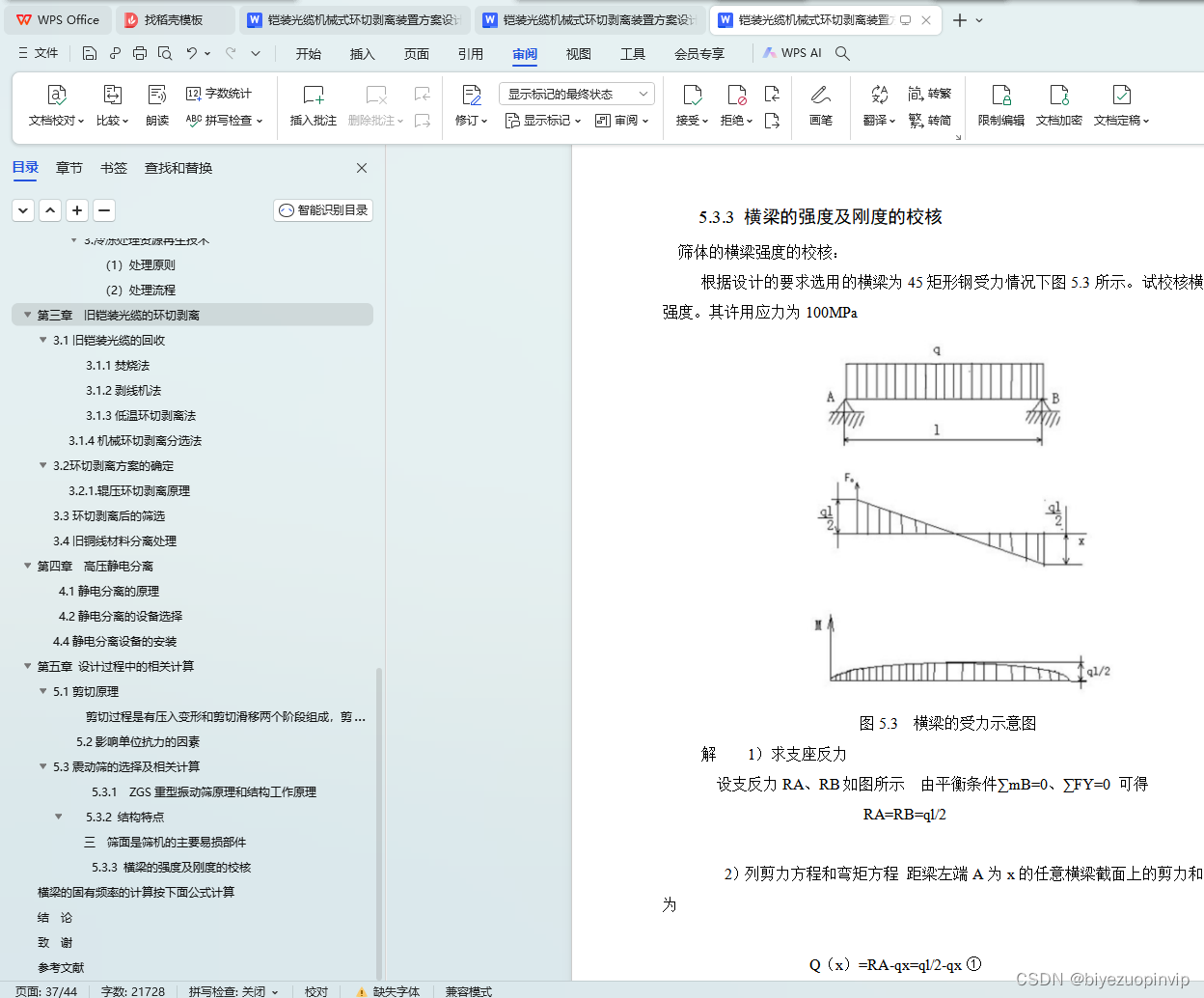The width and height of the screenshot is (1204, 998).
Task: Switch to the 工具 ribbon tab
Action: [x=633, y=54]
